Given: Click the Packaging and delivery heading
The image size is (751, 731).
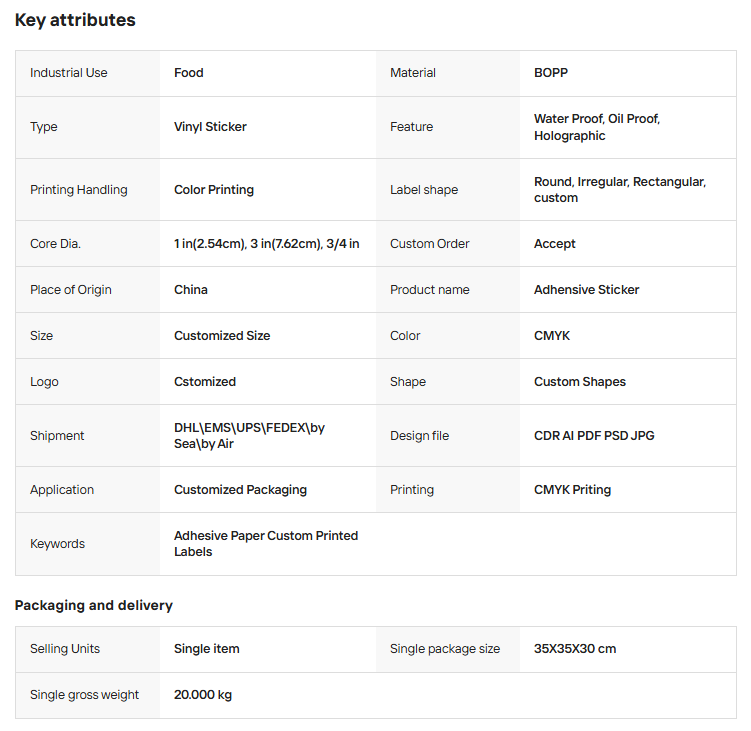Looking at the screenshot, I should coord(93,605).
